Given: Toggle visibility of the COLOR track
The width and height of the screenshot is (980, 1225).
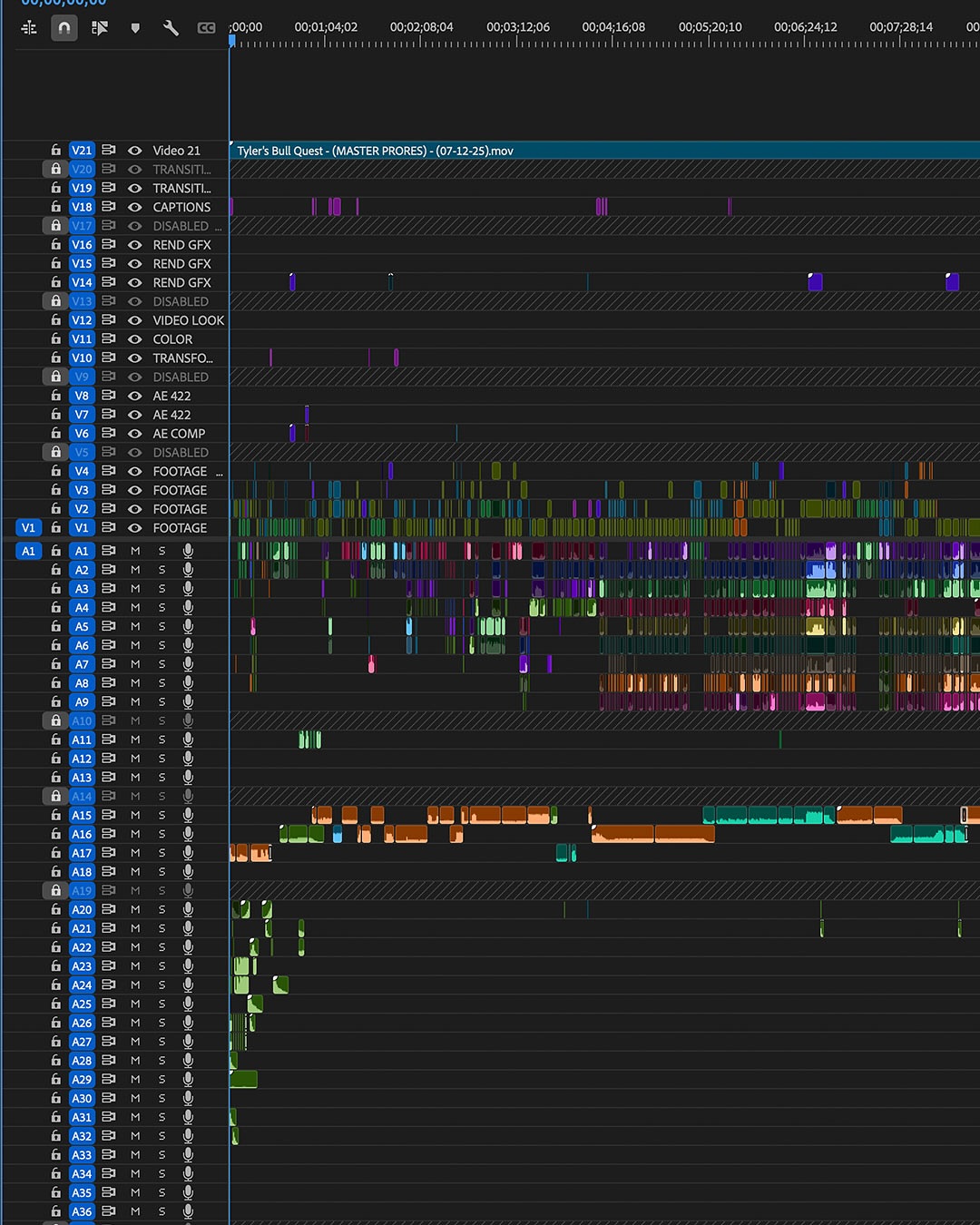Looking at the screenshot, I should 135,339.
